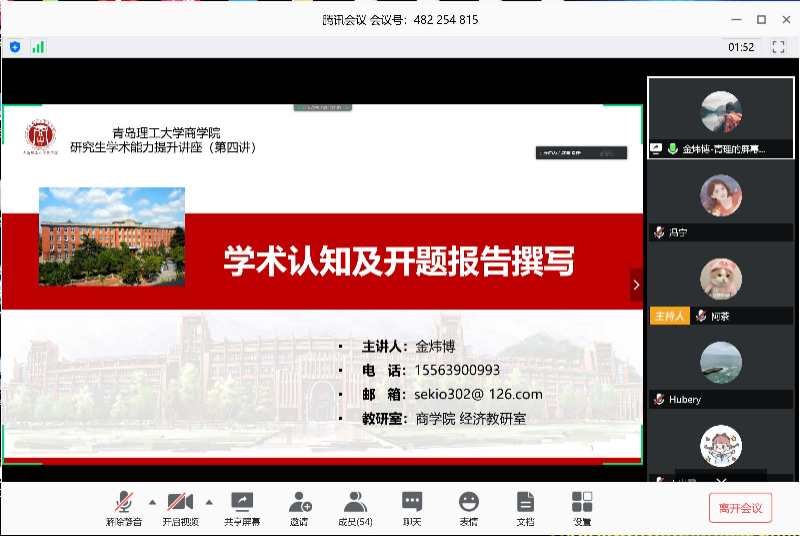Start screen sharing with 共享屏幕

click(242, 507)
